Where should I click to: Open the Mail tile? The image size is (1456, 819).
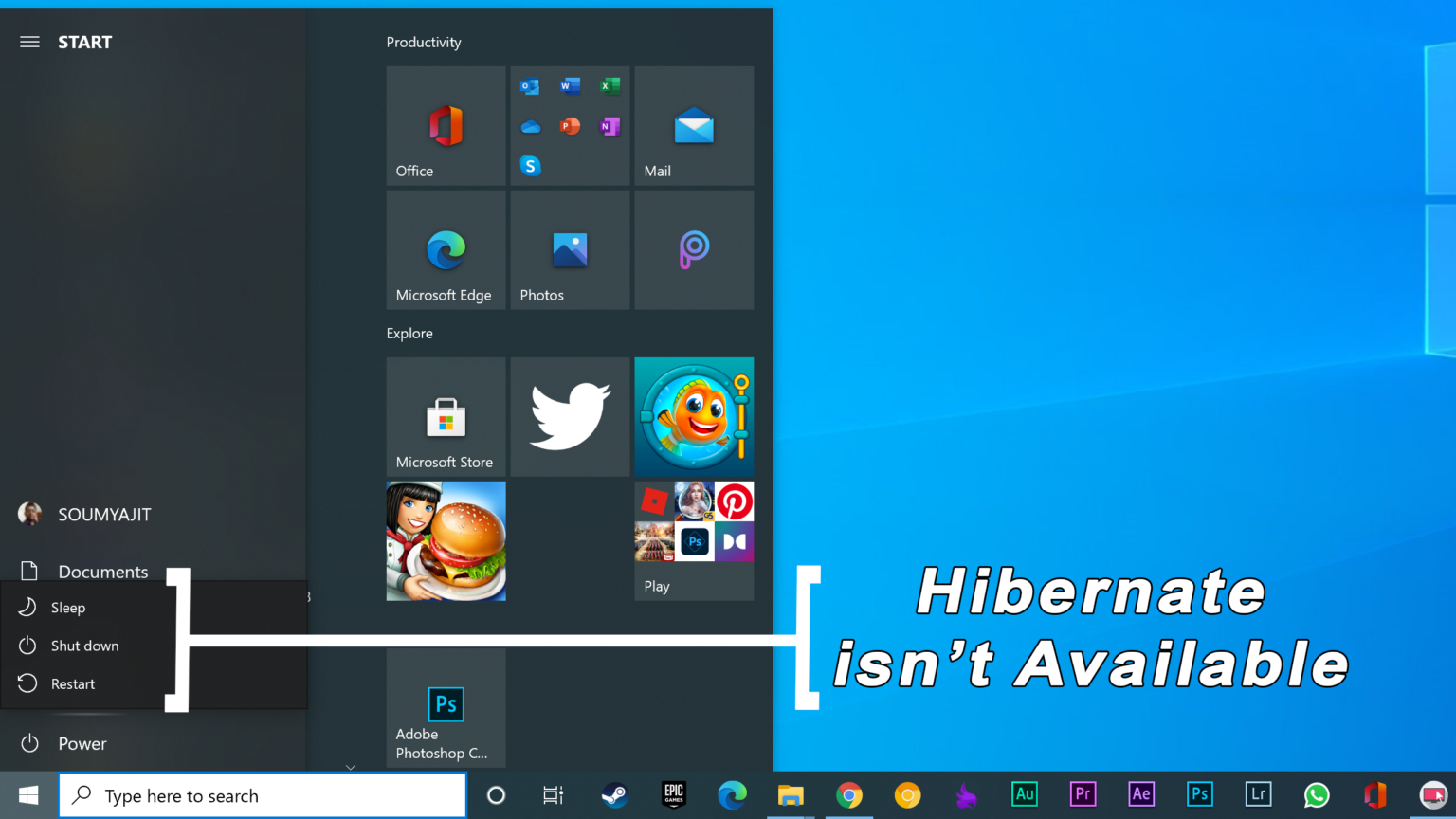pyautogui.click(x=694, y=126)
